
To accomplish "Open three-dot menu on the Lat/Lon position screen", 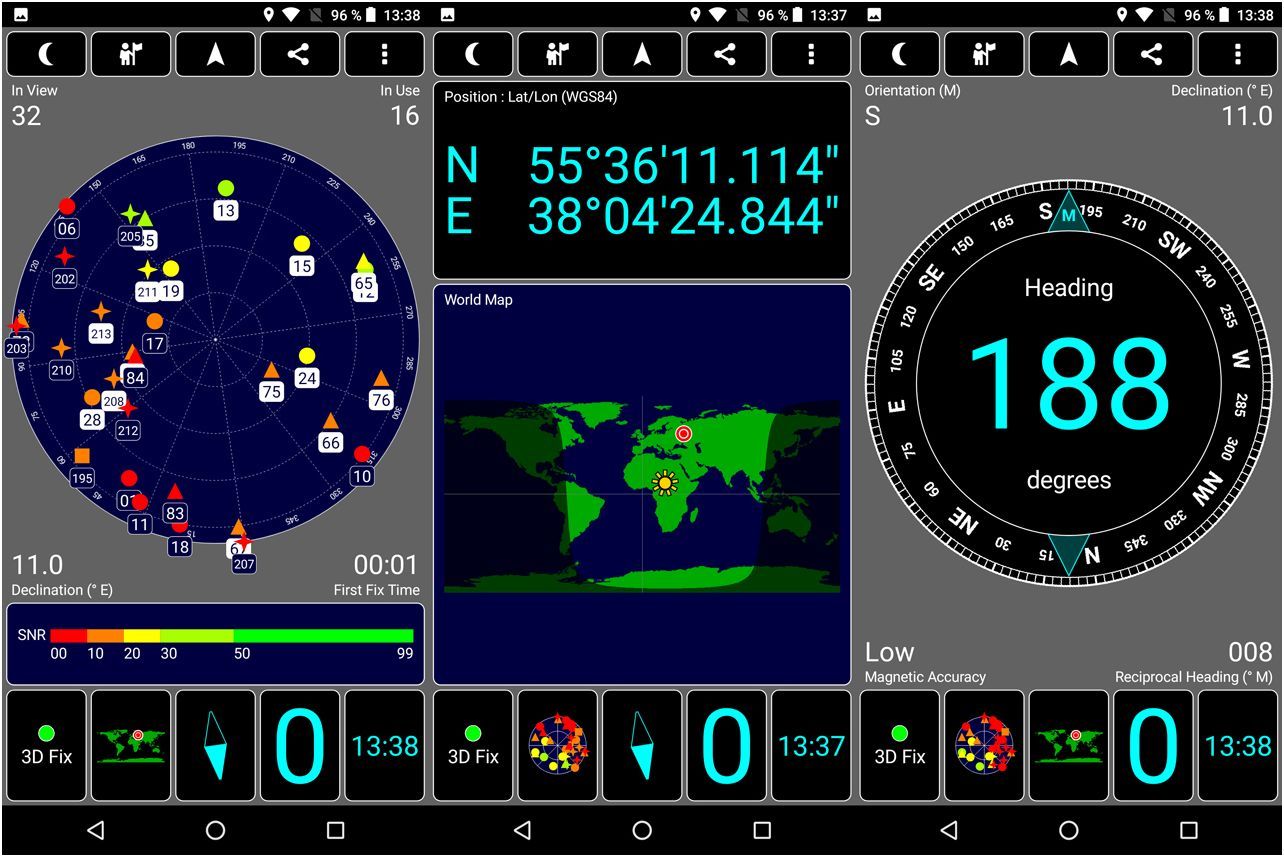I will point(810,54).
